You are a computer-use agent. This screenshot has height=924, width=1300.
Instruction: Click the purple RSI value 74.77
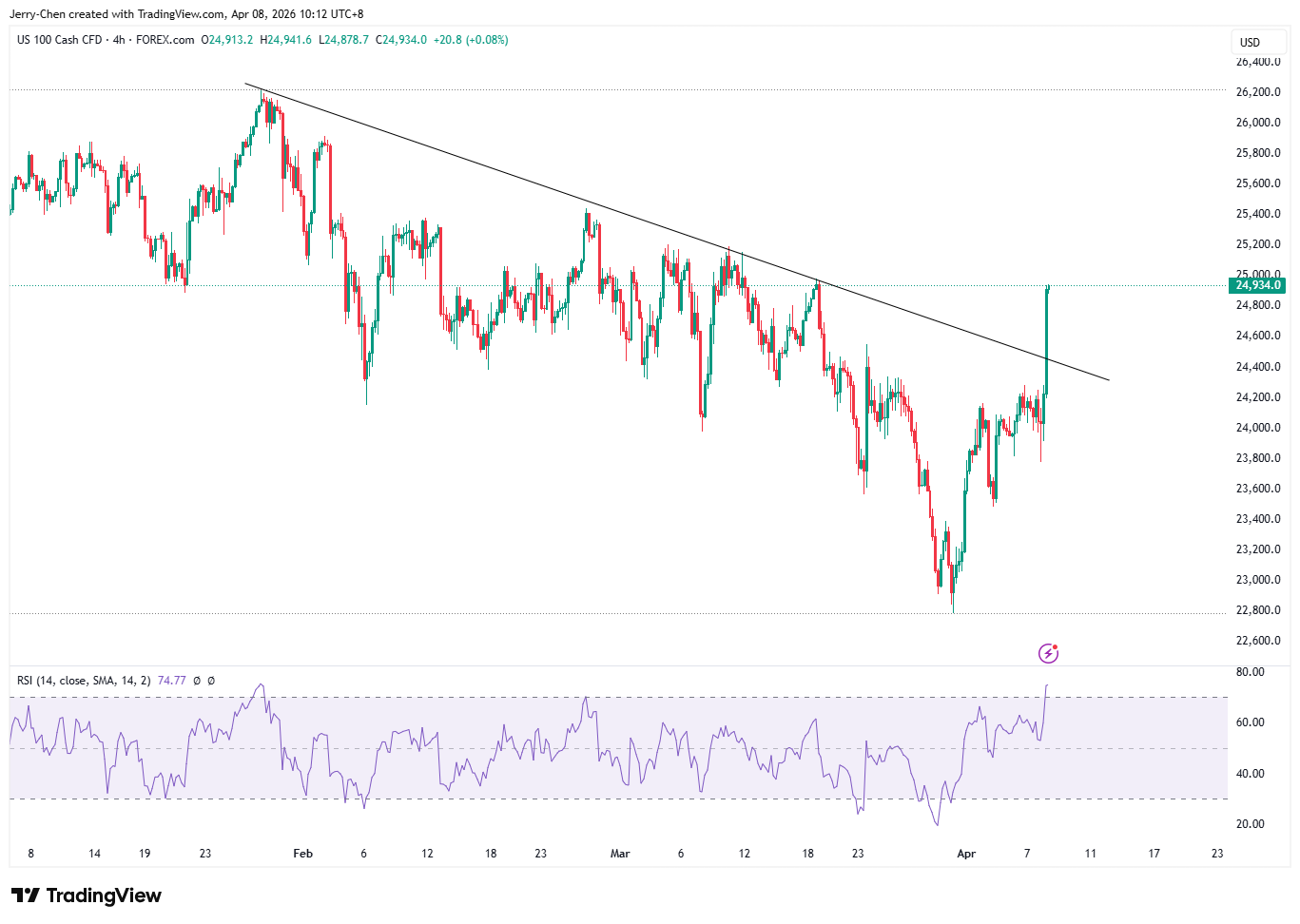[x=171, y=681]
